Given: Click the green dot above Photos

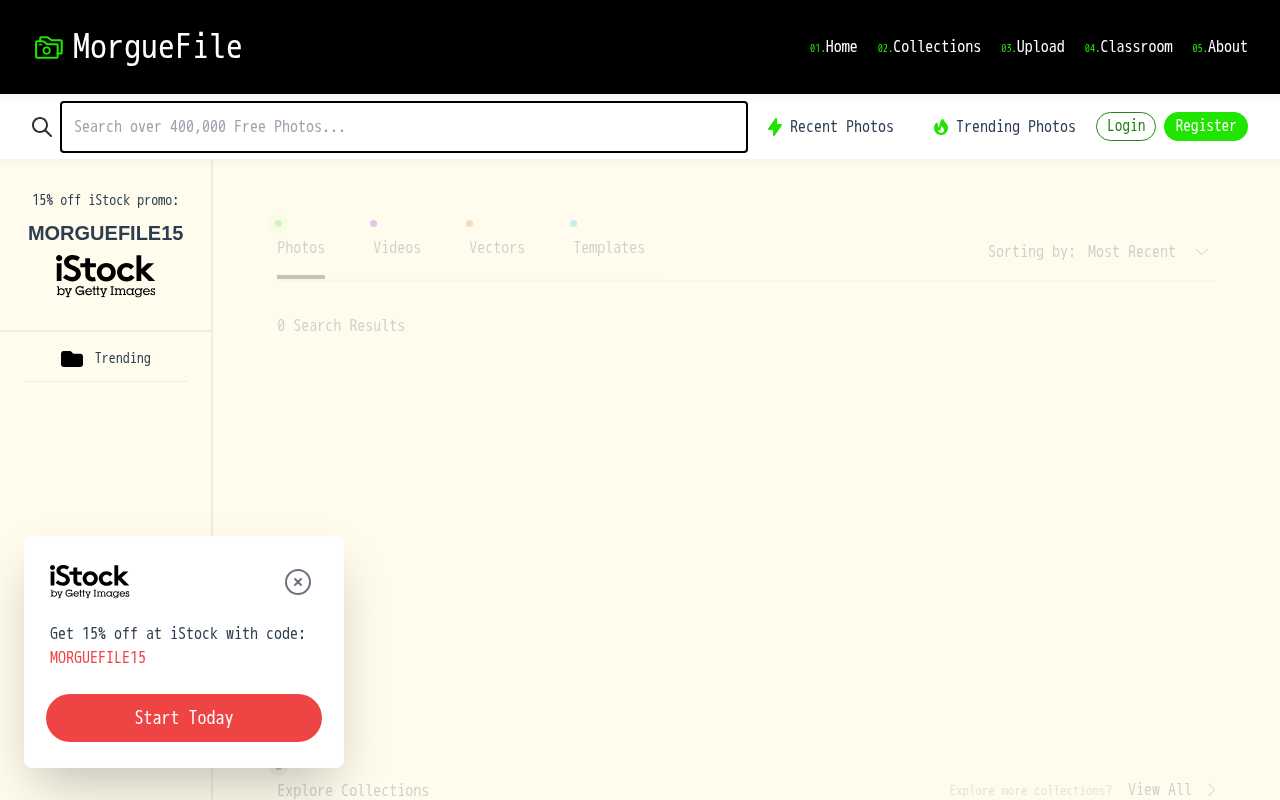Looking at the screenshot, I should [279, 223].
